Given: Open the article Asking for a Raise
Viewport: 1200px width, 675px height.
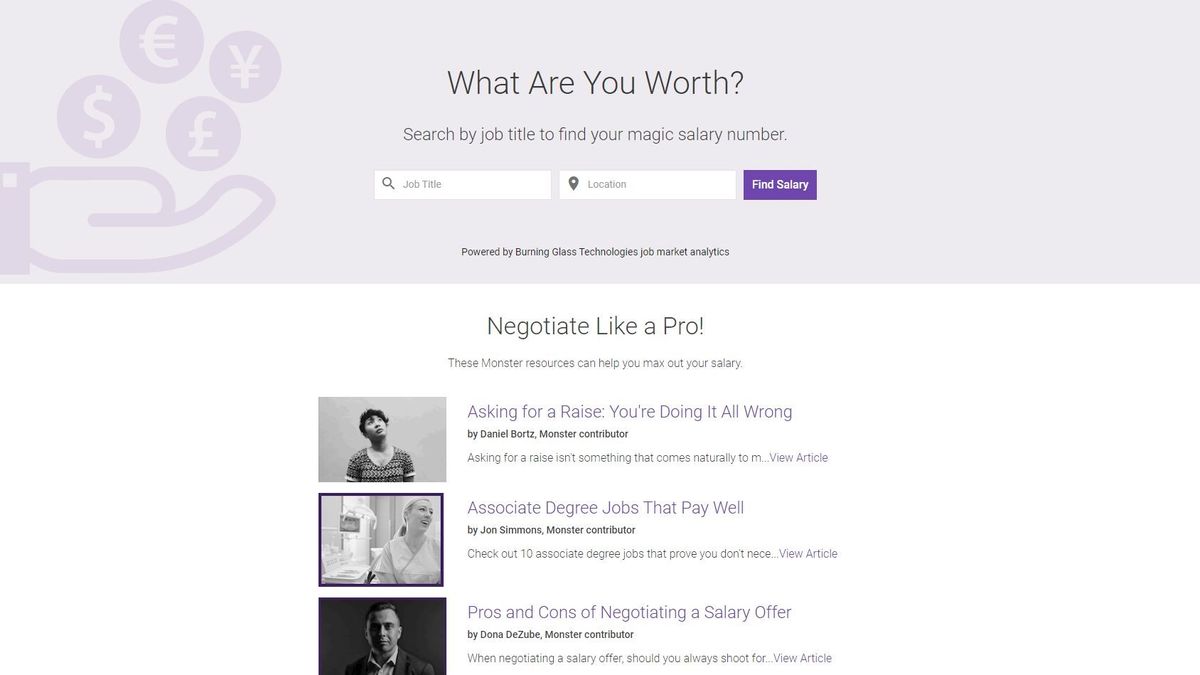Looking at the screenshot, I should pos(629,411).
